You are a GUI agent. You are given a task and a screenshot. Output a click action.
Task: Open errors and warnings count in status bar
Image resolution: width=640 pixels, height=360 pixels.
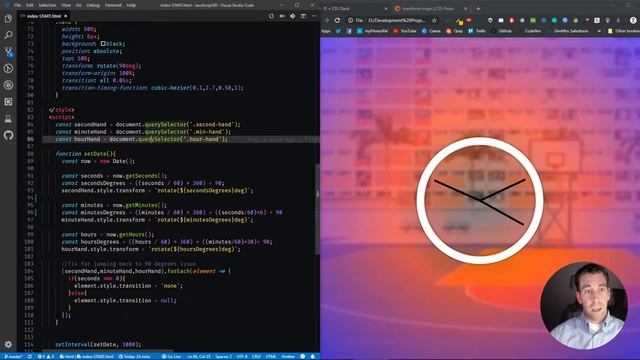(x=46, y=356)
